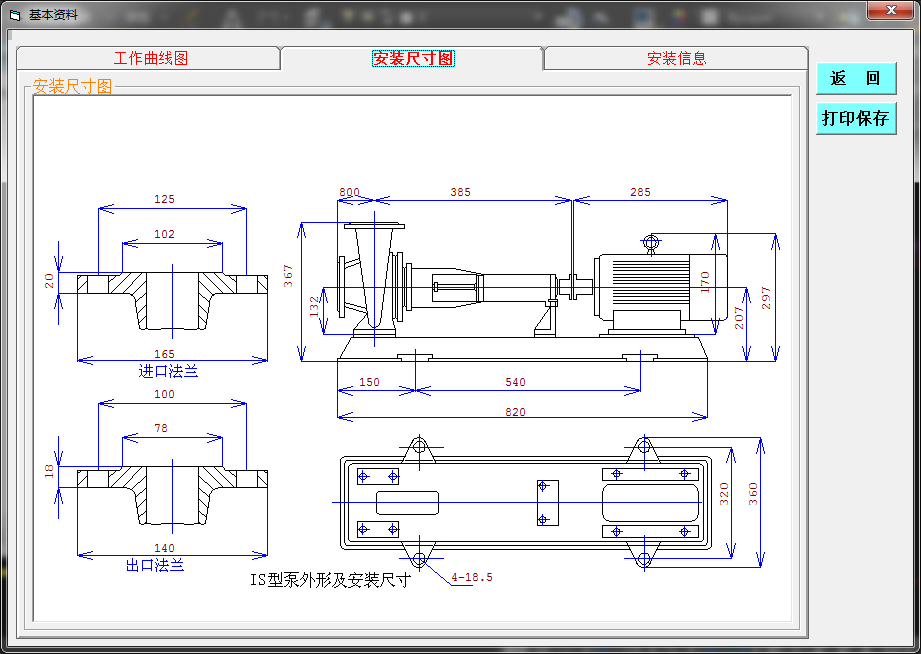Viewport: 921px width, 654px height.
Task: Open the 安装信息 tab
Action: [x=676, y=58]
